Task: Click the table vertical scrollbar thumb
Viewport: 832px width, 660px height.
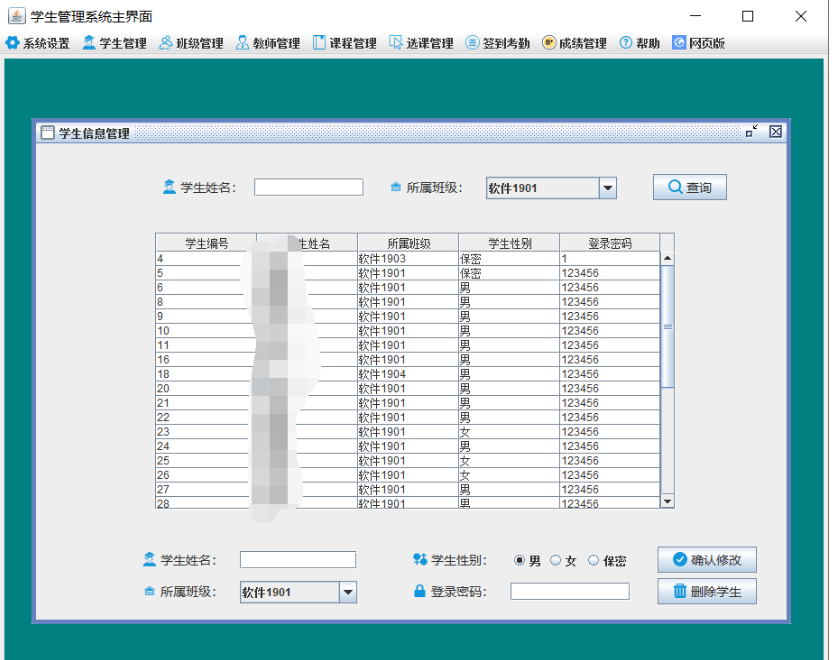Action: [x=668, y=326]
